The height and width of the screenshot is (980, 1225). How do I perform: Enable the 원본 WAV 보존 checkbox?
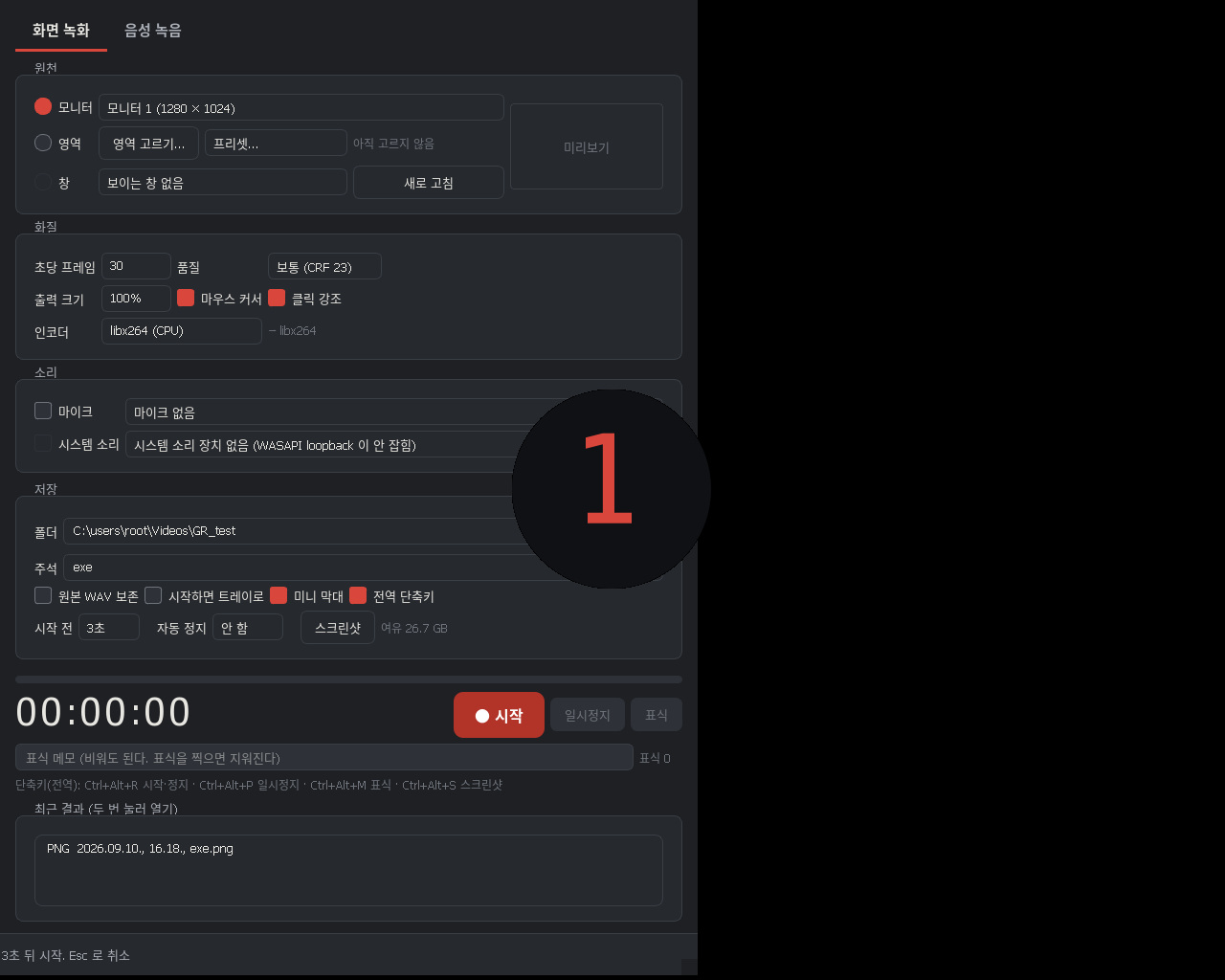[43, 595]
